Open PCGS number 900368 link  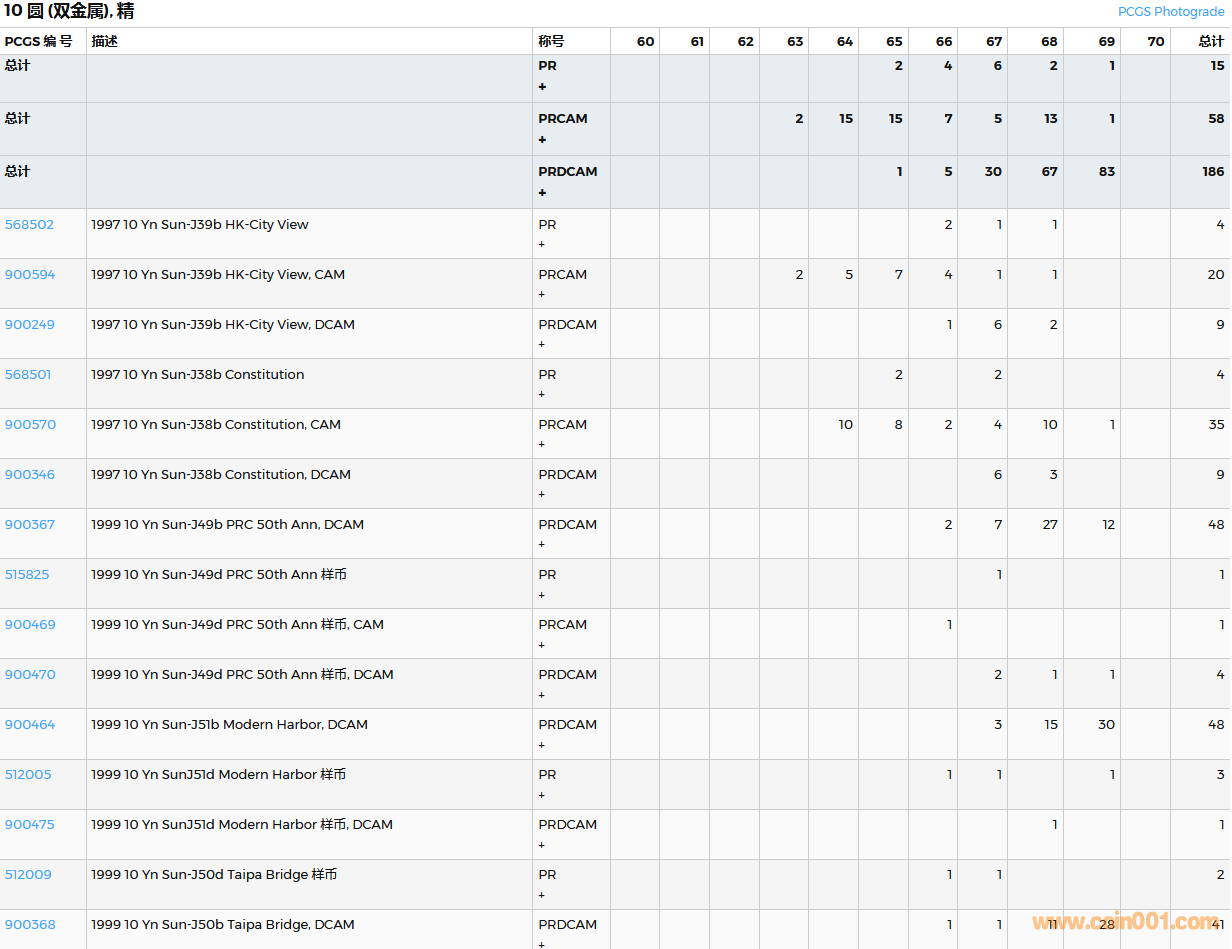coord(30,925)
